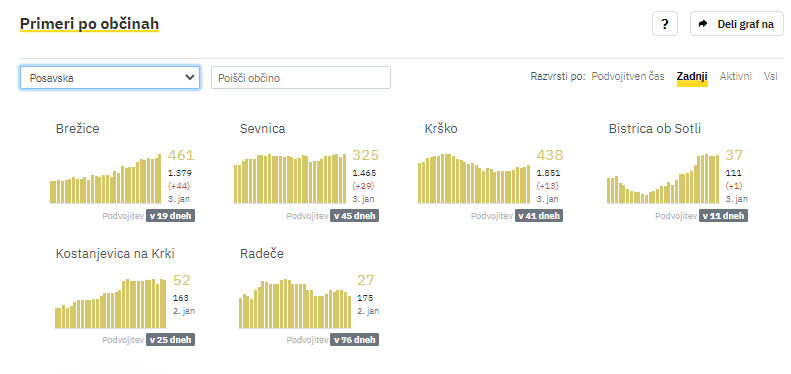
Task: Click the Kostanjevica na Krki chart
Action: pos(110,303)
